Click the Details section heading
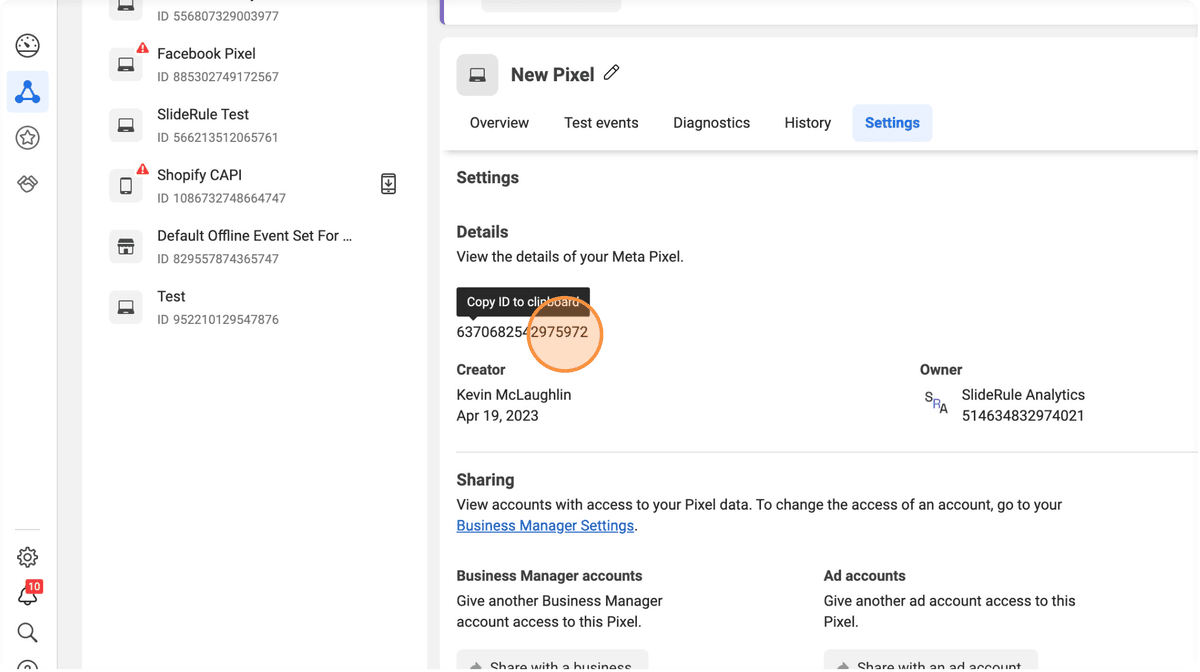This screenshot has width=1200, height=672. tap(482, 232)
